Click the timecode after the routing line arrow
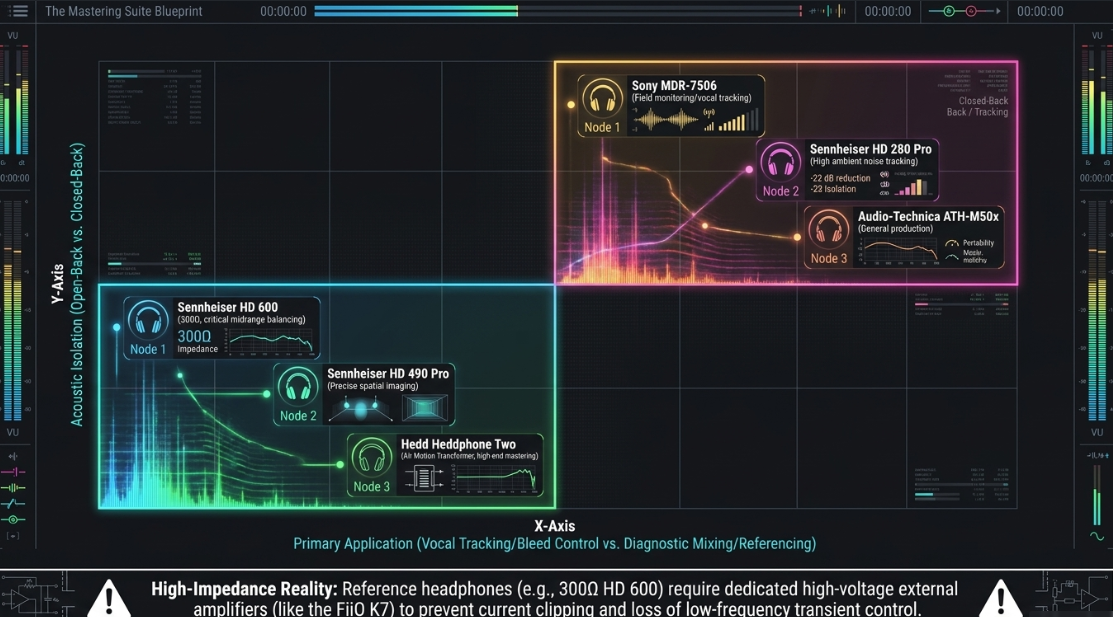This screenshot has height=617, width=1113. (1040, 11)
